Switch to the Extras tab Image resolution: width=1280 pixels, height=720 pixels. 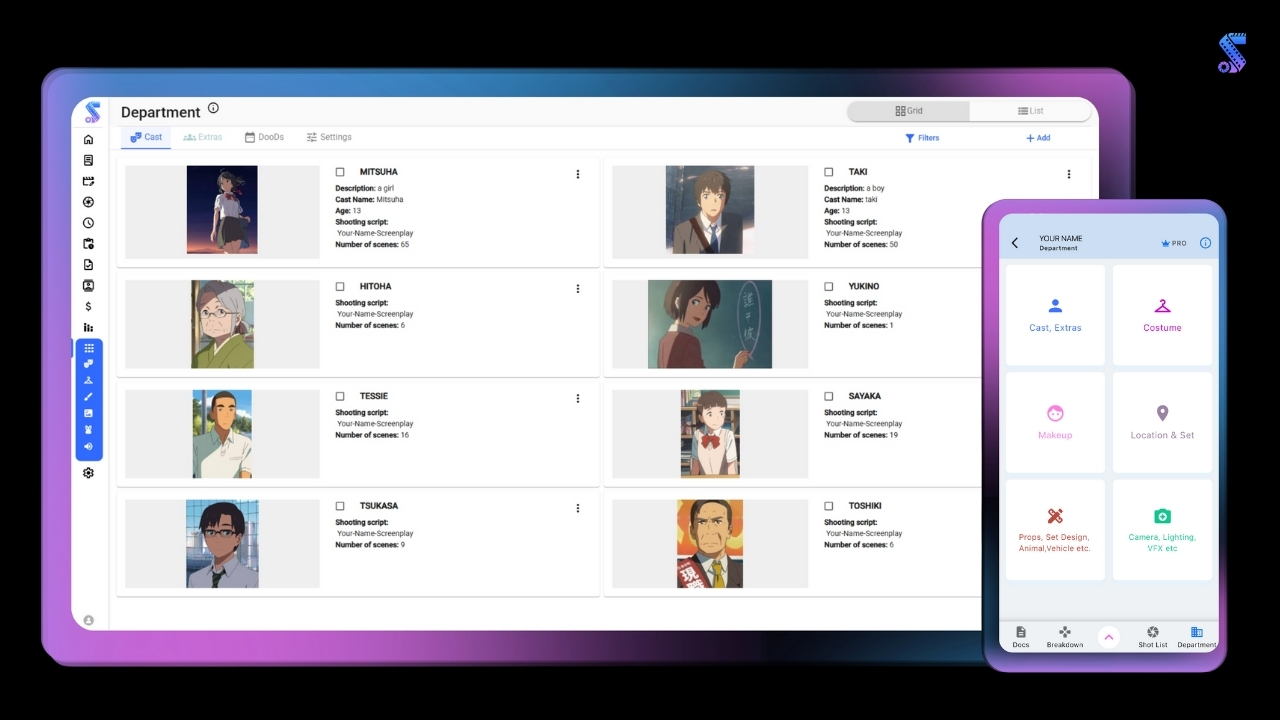point(203,137)
